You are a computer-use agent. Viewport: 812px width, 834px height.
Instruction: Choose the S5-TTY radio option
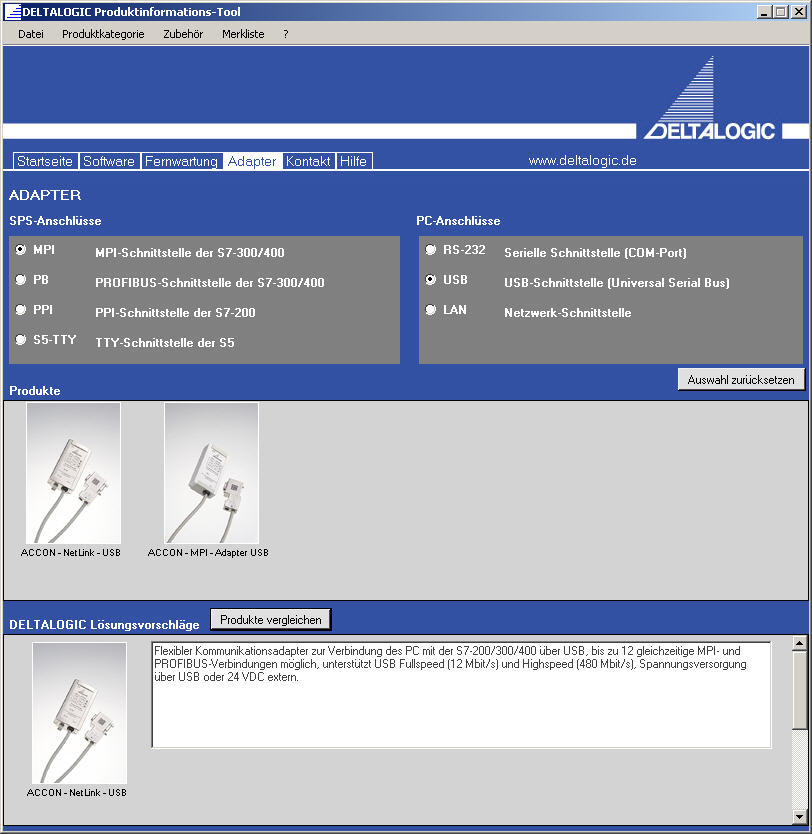[21, 339]
